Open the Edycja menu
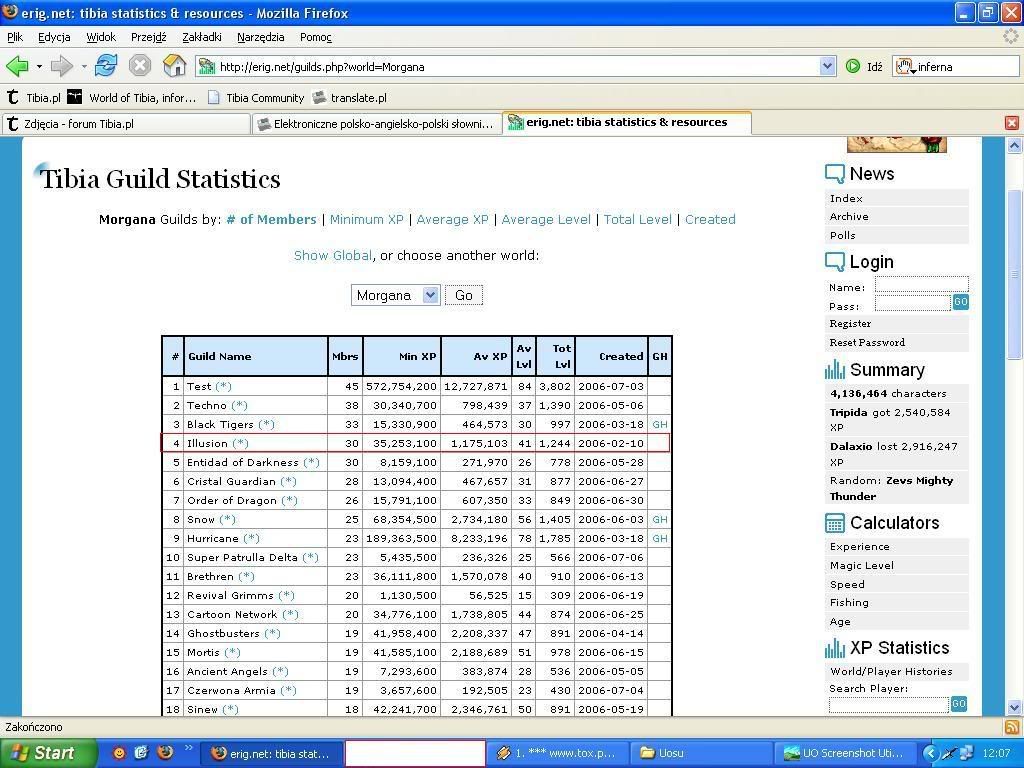The height and width of the screenshot is (768, 1024). [x=54, y=37]
